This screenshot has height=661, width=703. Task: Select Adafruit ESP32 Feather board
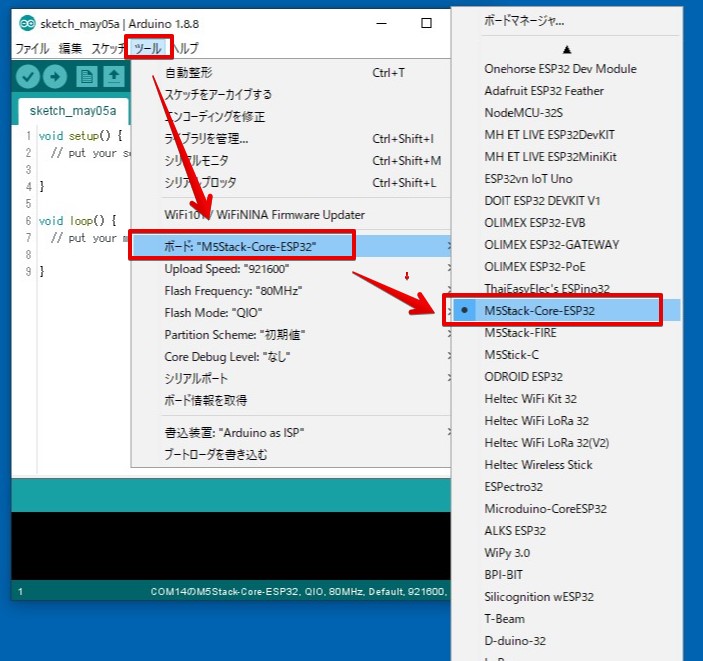point(567,91)
